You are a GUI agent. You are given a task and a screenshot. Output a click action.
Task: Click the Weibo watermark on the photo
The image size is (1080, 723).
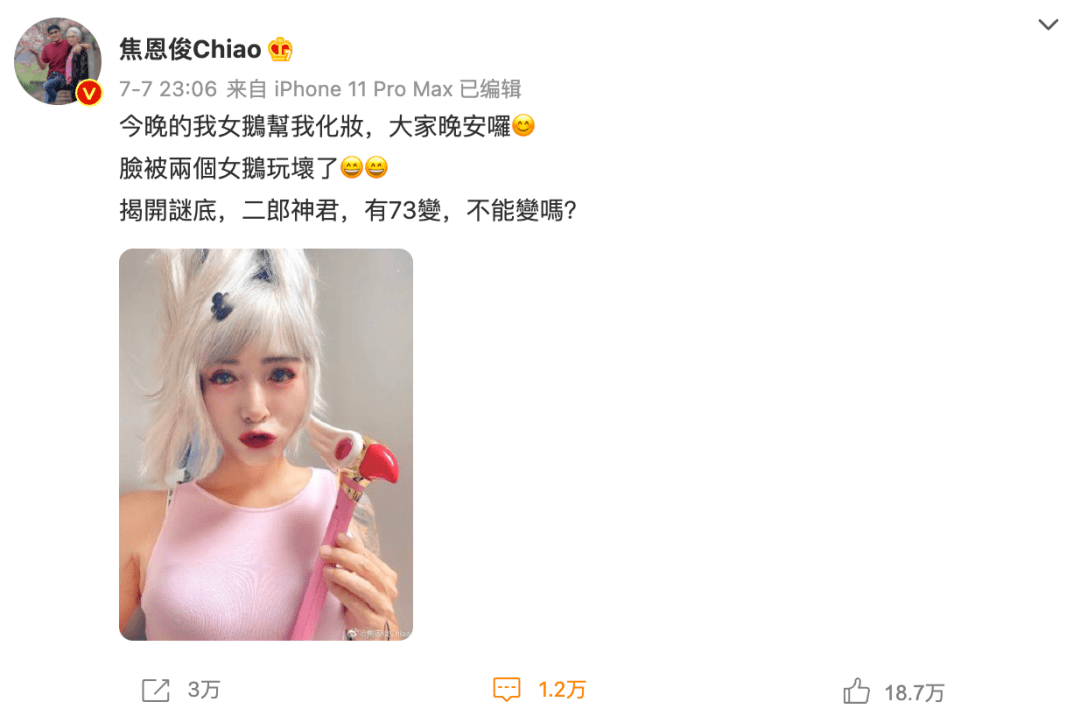point(378,633)
